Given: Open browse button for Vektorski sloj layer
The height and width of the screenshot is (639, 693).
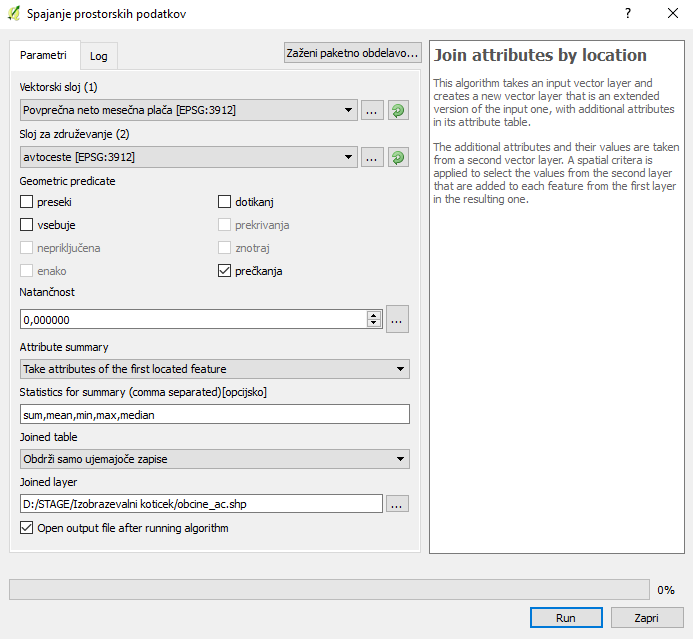Looking at the screenshot, I should coord(372,111).
